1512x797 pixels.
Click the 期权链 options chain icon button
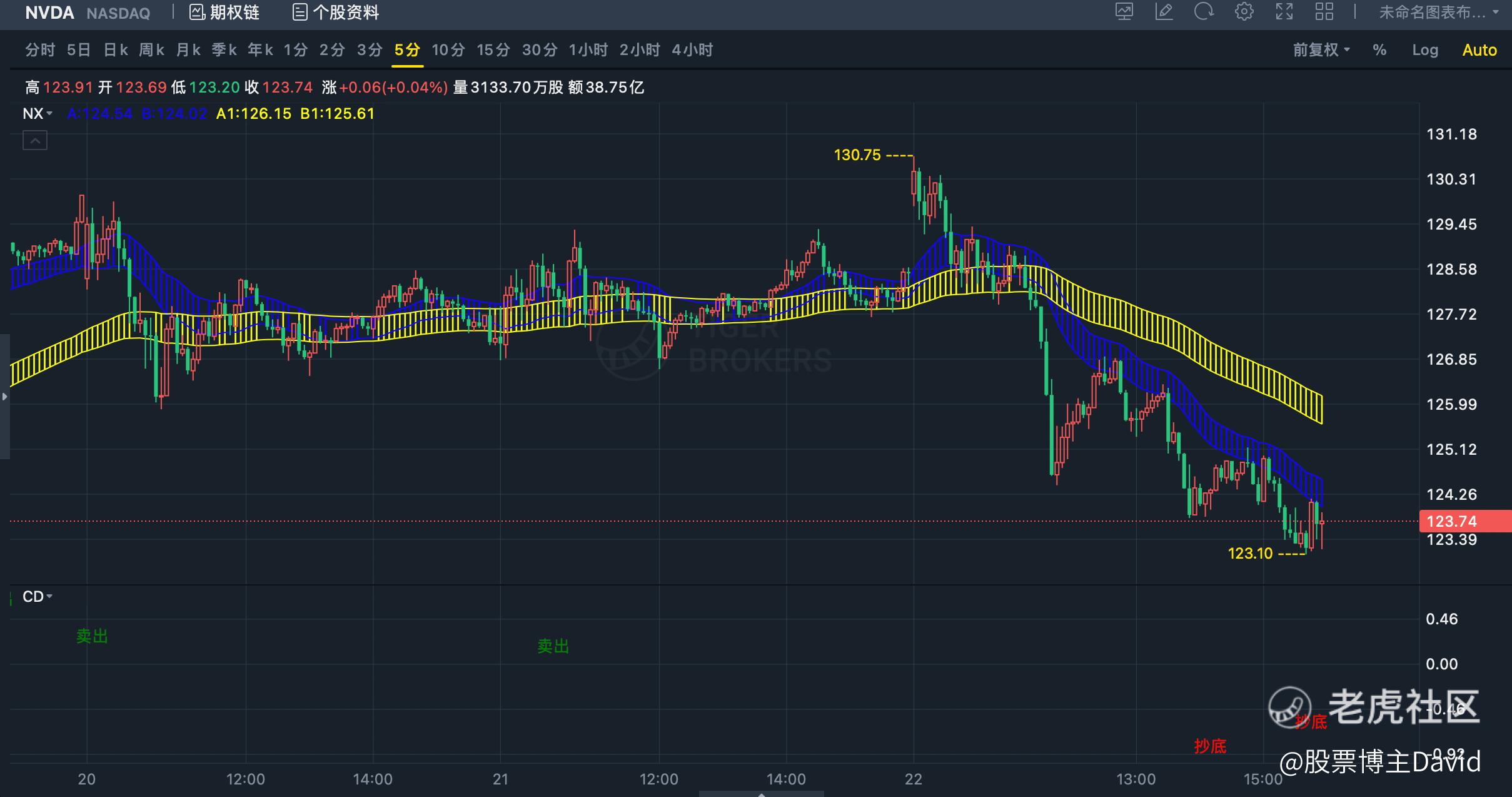(x=224, y=13)
